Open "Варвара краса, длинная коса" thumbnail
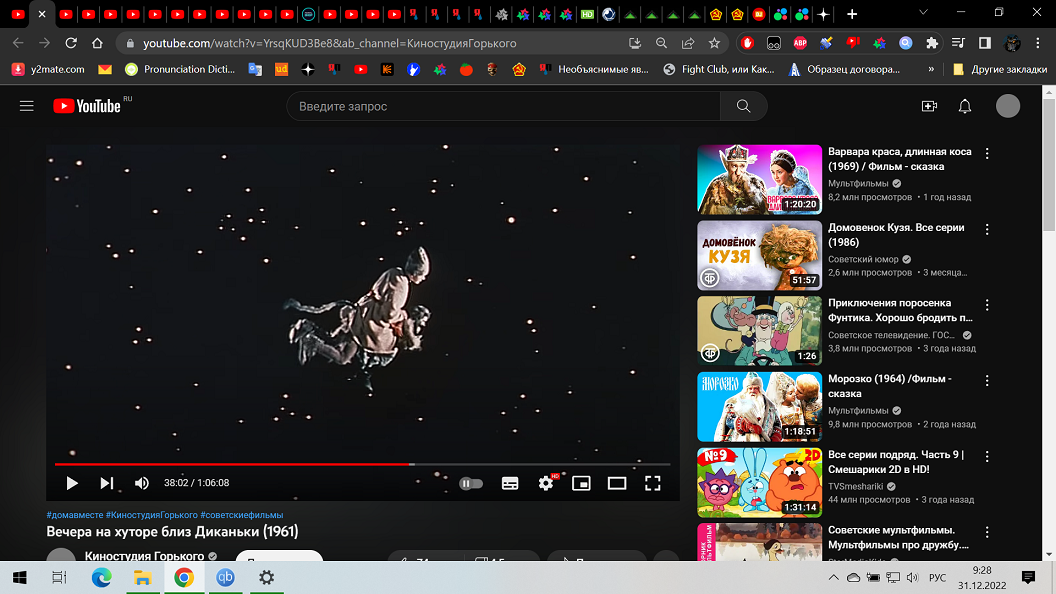Screen dimensions: 1056x594 (x=760, y=179)
